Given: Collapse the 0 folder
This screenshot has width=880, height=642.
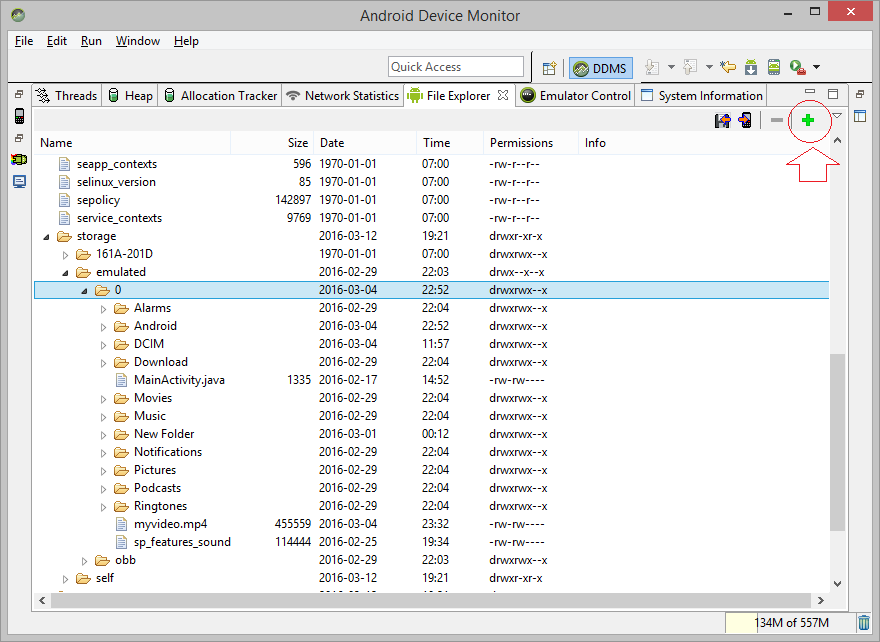Looking at the screenshot, I should click(x=85, y=291).
